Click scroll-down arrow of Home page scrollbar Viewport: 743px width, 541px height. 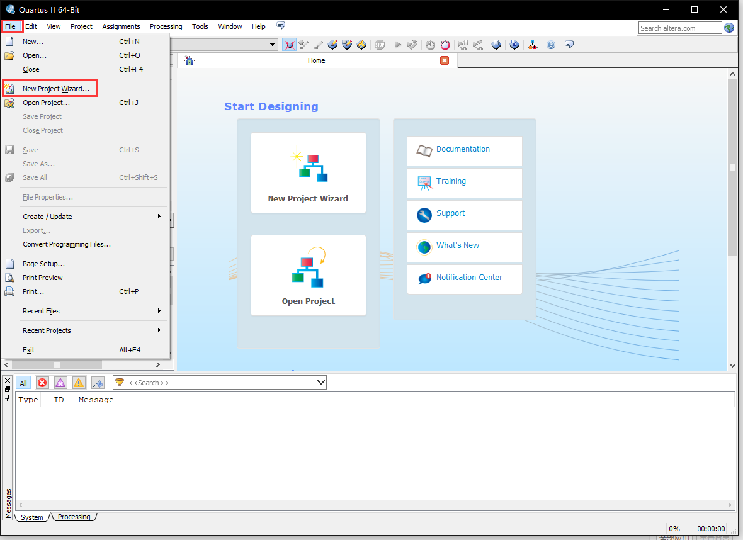pyautogui.click(x=732, y=366)
